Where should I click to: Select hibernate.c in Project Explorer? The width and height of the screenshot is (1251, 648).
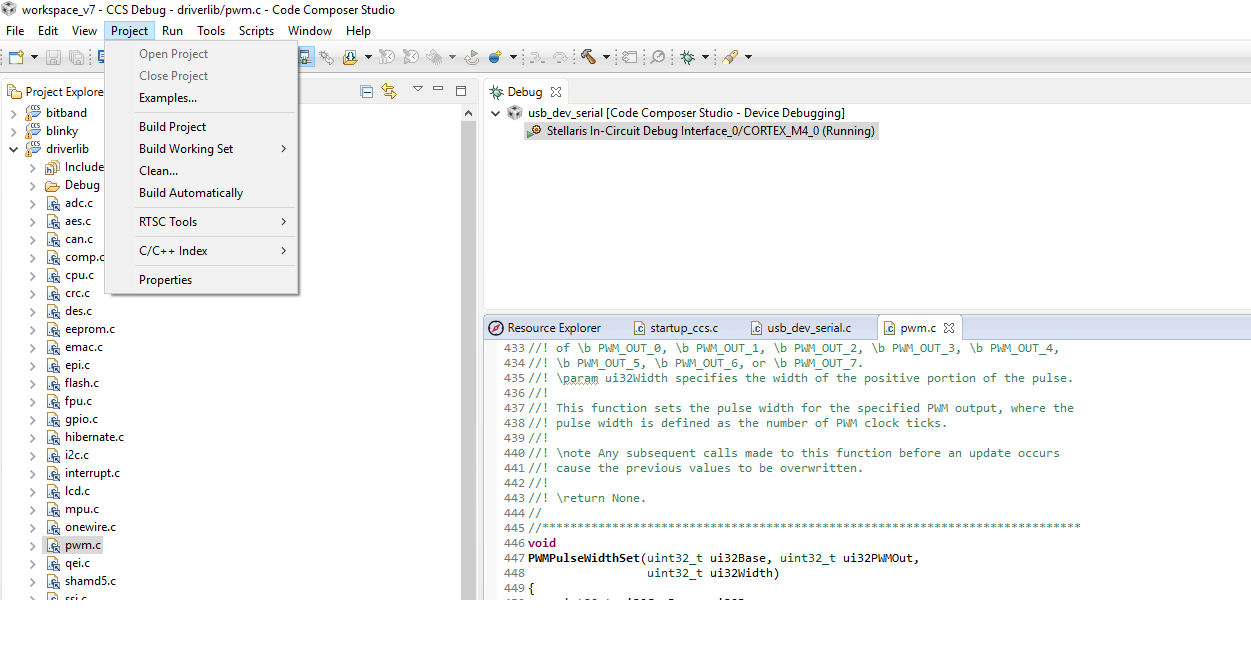pyautogui.click(x=94, y=437)
